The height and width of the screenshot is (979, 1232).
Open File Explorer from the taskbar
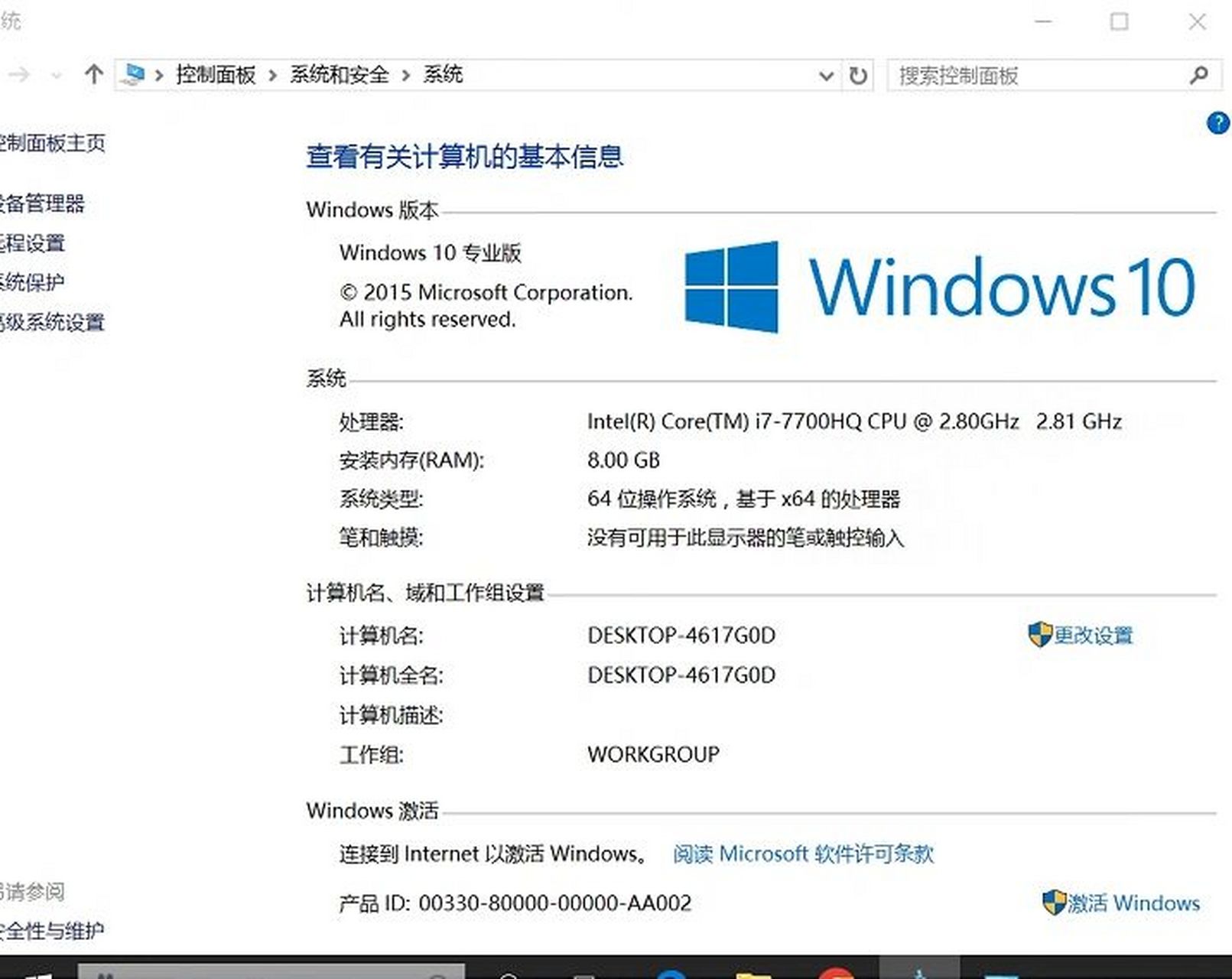[x=753, y=973]
